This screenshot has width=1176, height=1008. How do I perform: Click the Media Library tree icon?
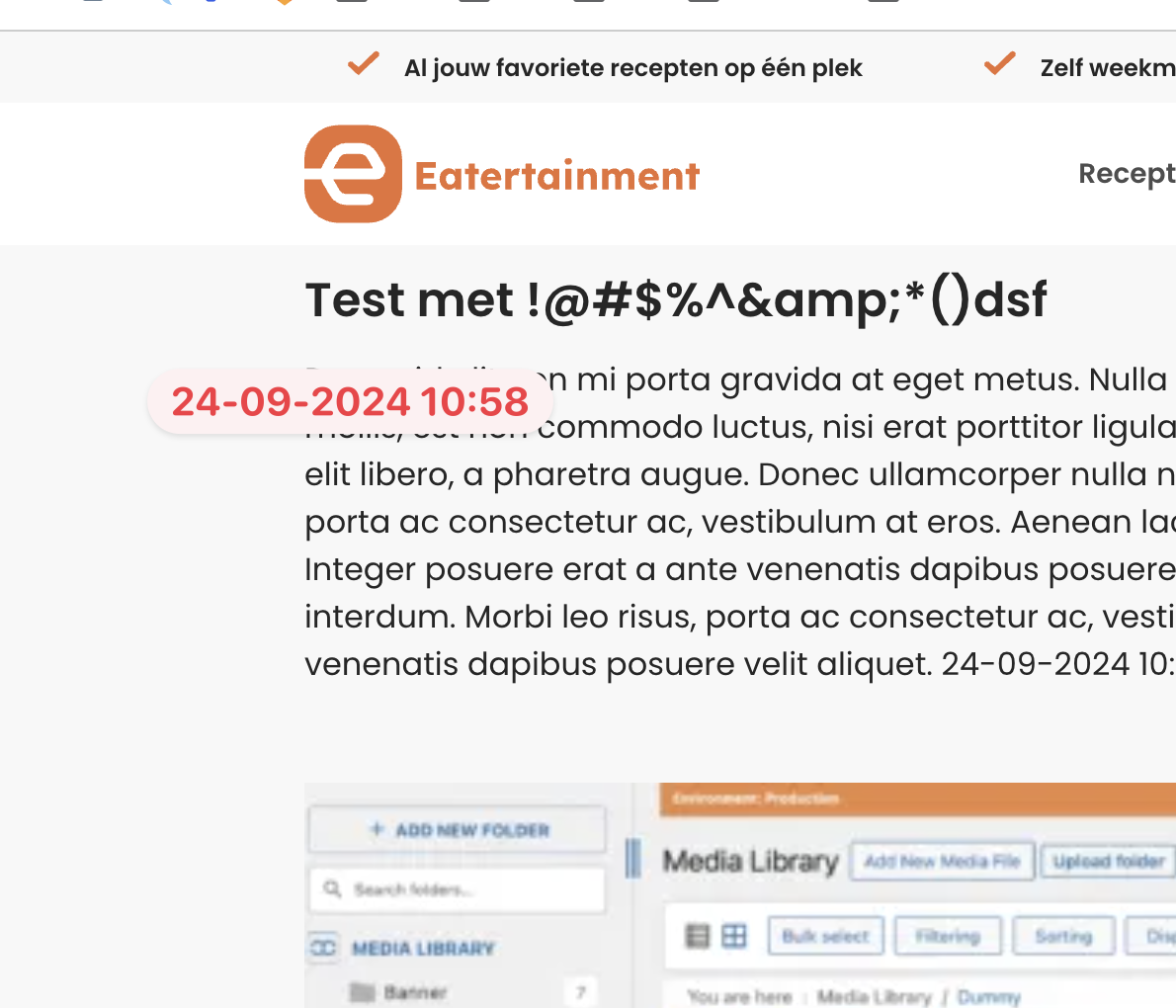tap(323, 948)
